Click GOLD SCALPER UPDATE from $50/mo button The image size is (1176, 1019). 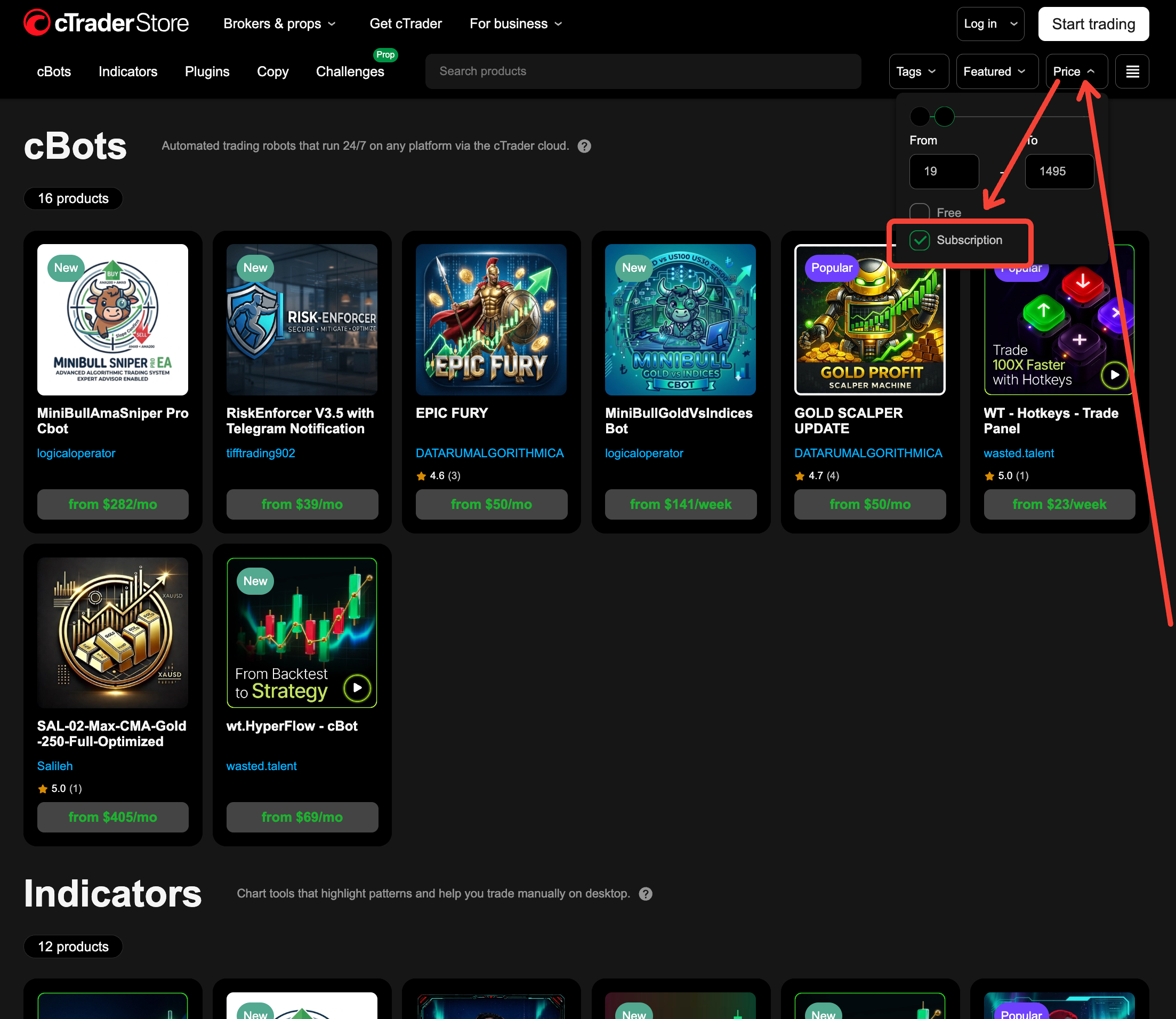click(x=870, y=504)
